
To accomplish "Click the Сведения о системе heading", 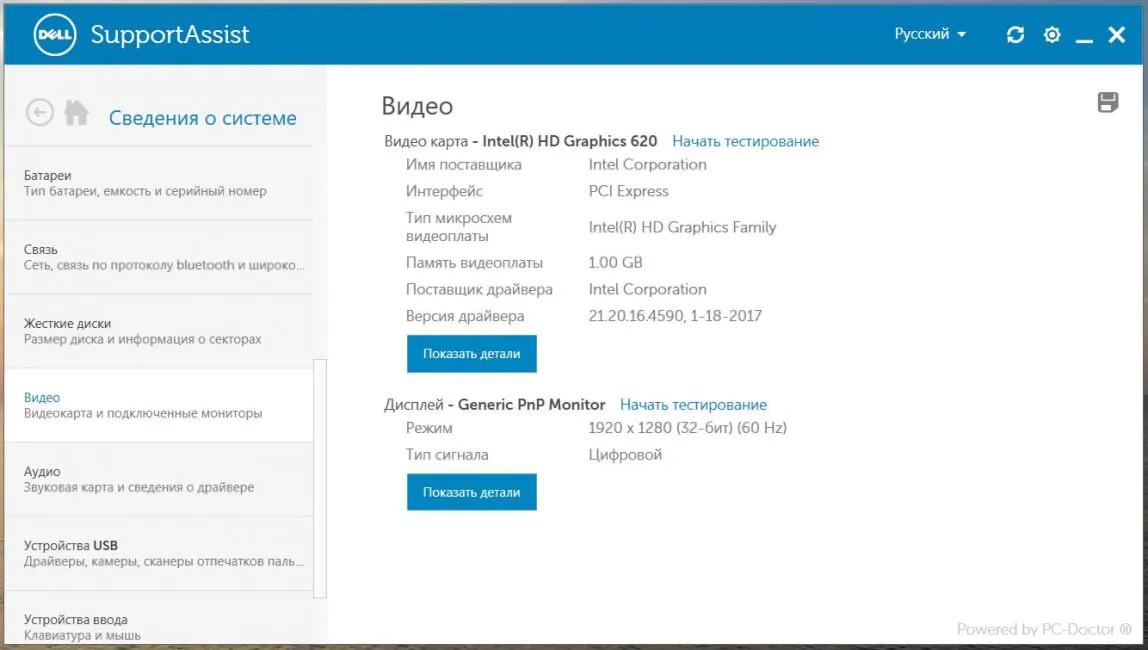I will click(x=203, y=118).
